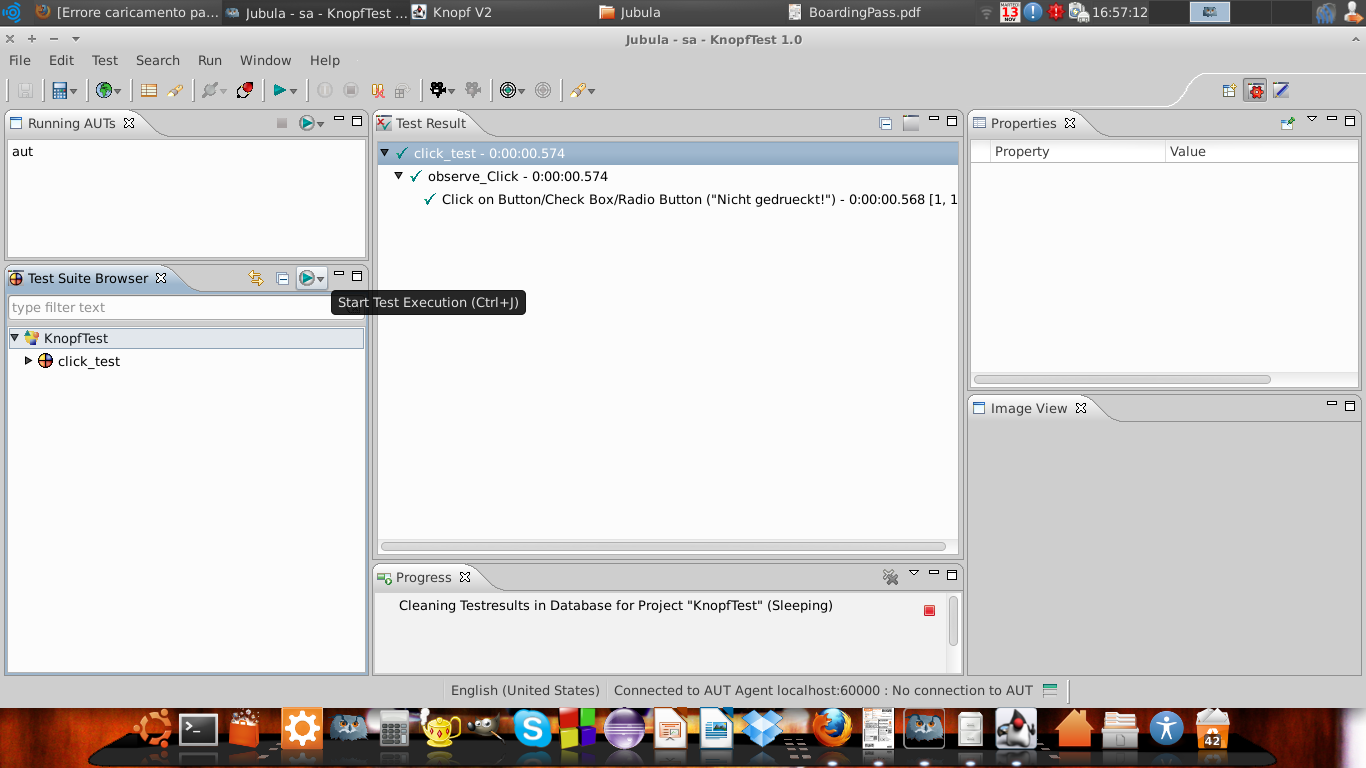The image size is (1366, 768).
Task: Click the black target object mapping icon
Action: [x=508, y=90]
